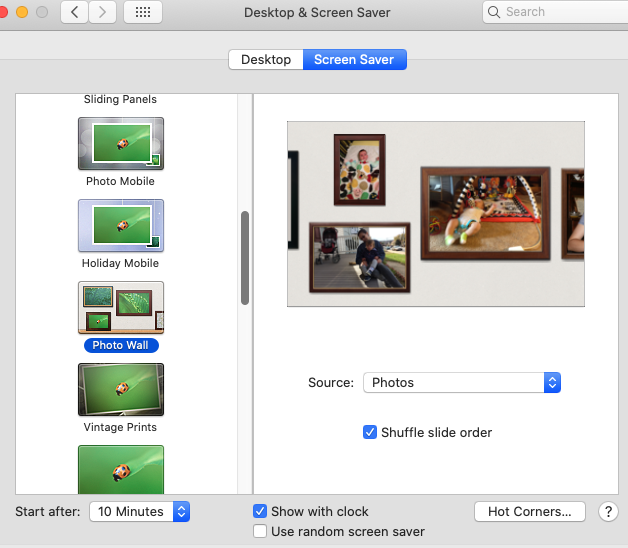Go back with the left arrow button

coord(74,12)
